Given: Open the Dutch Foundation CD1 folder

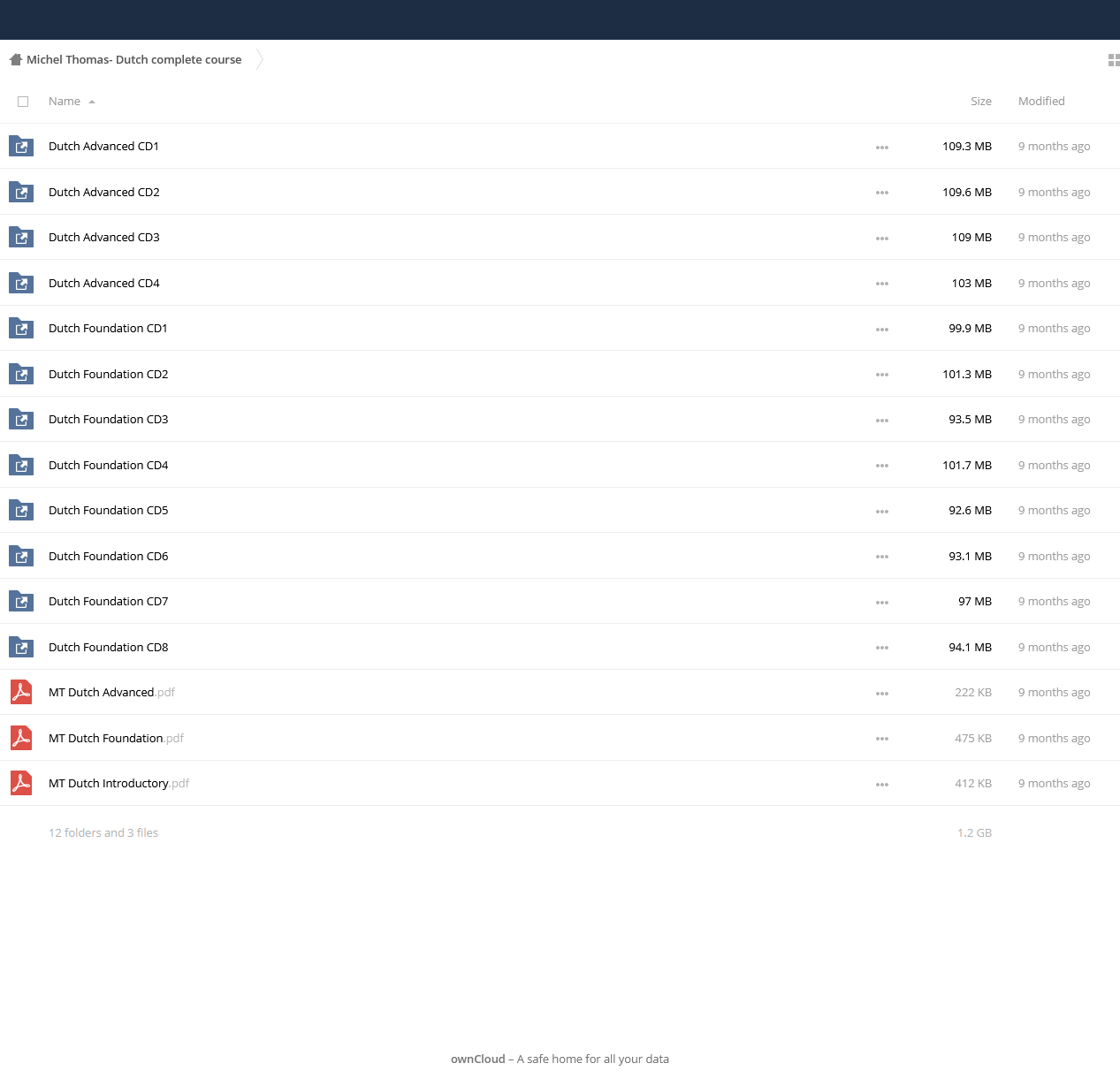Looking at the screenshot, I should pyautogui.click(x=108, y=329).
